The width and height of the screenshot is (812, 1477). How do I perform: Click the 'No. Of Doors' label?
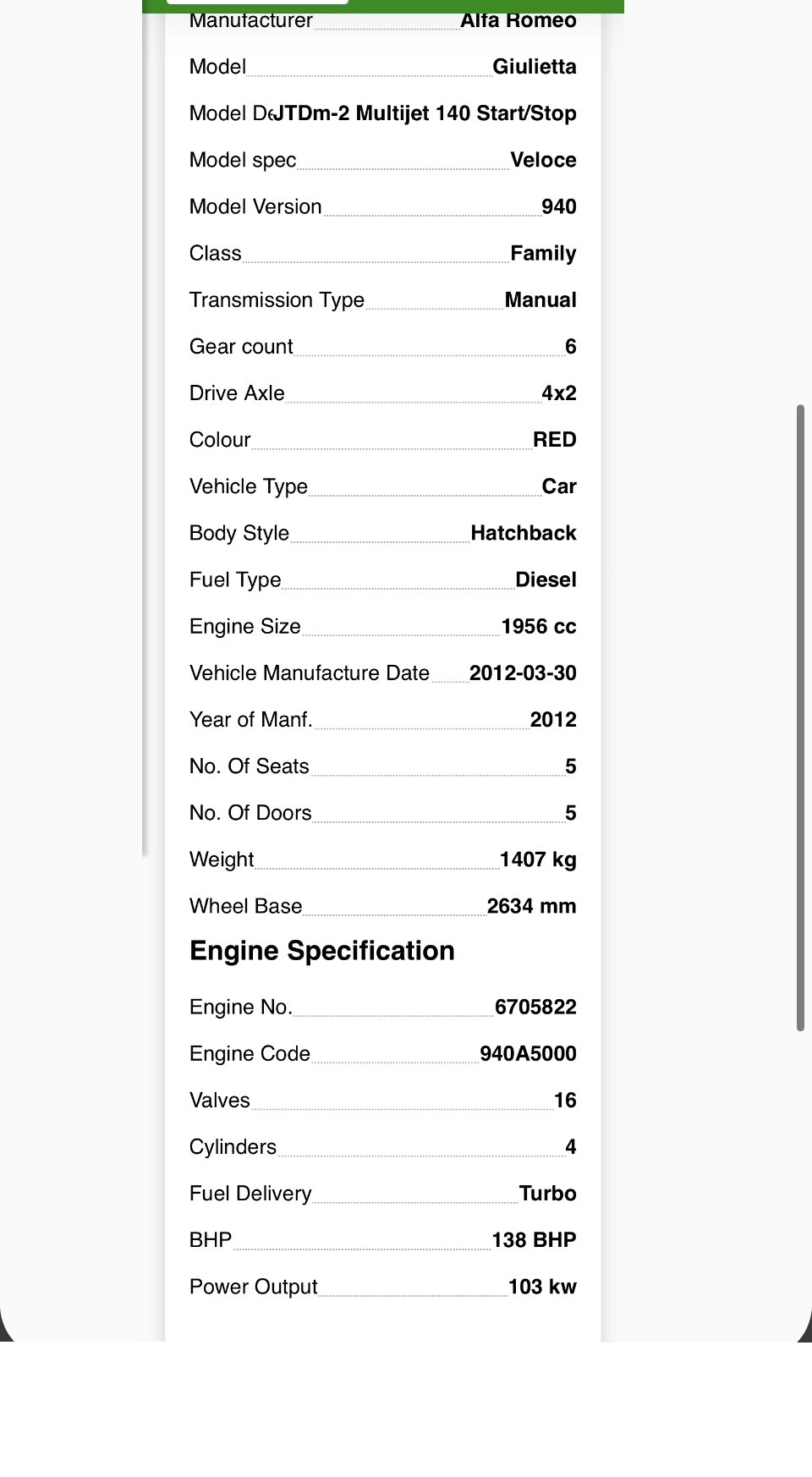[250, 812]
